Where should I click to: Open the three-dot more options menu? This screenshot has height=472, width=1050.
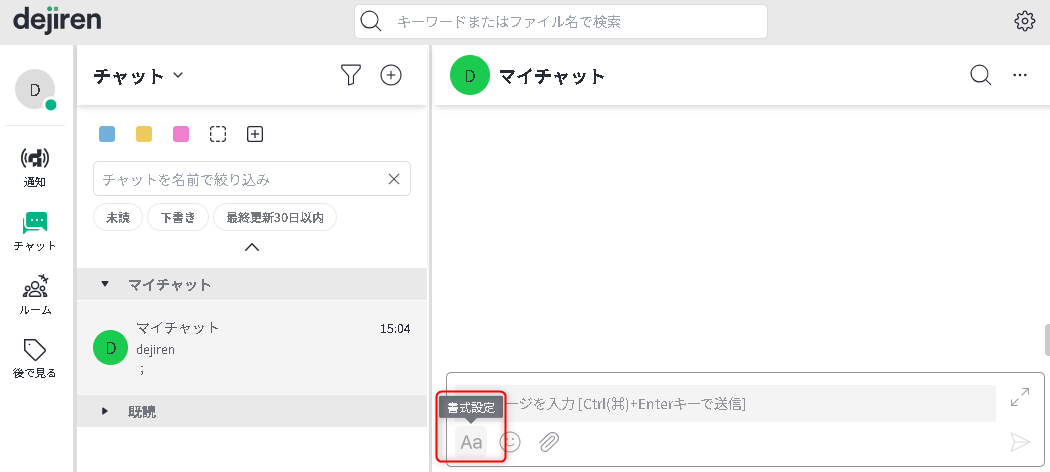pos(1020,75)
